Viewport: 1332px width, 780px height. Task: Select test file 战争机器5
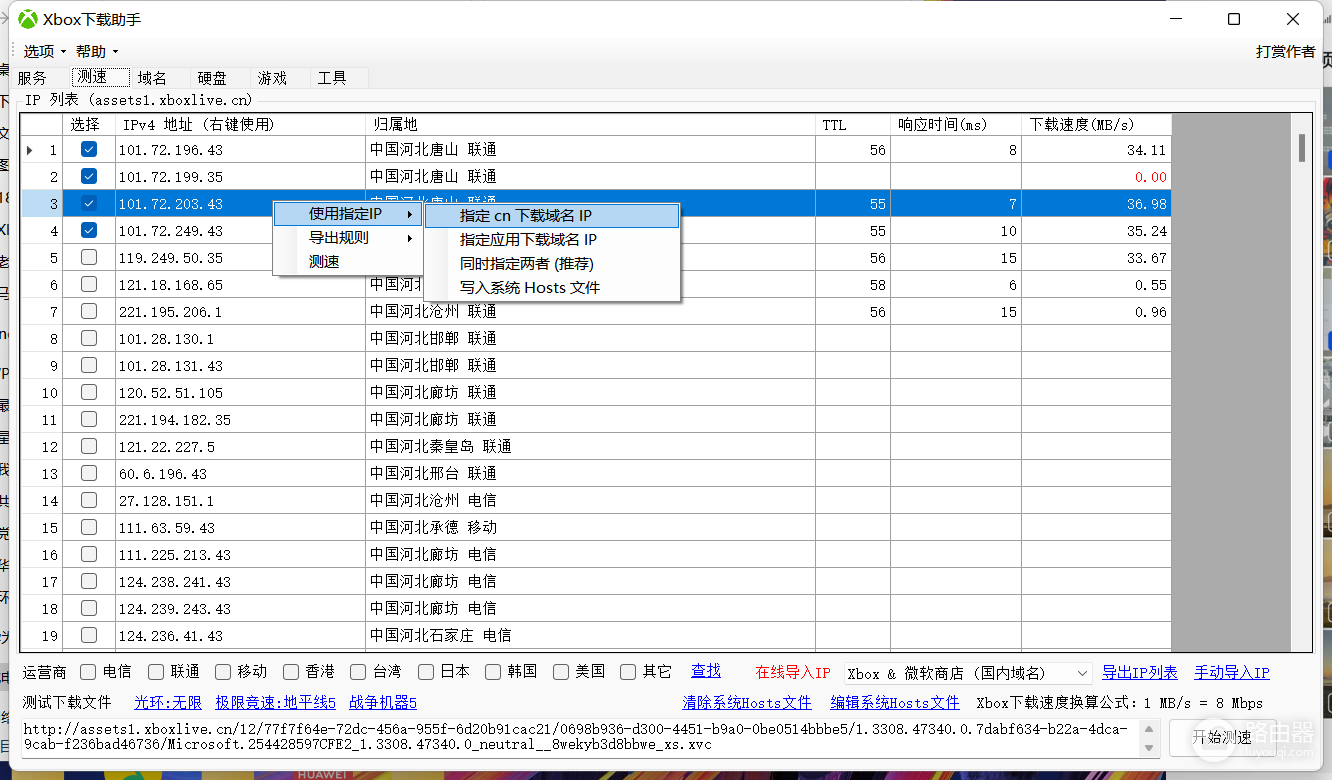coord(383,702)
